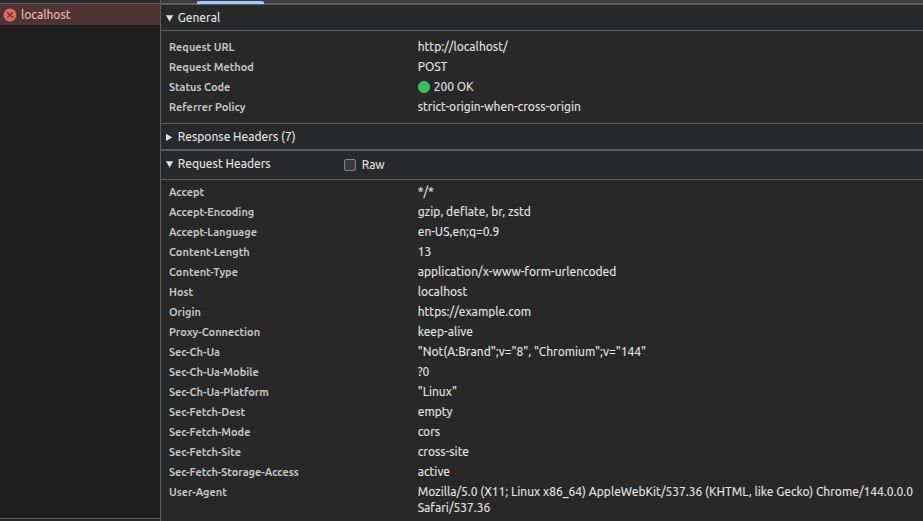Enable the Raw checkbox for request headers
Image resolution: width=923 pixels, height=521 pixels.
(x=350, y=165)
